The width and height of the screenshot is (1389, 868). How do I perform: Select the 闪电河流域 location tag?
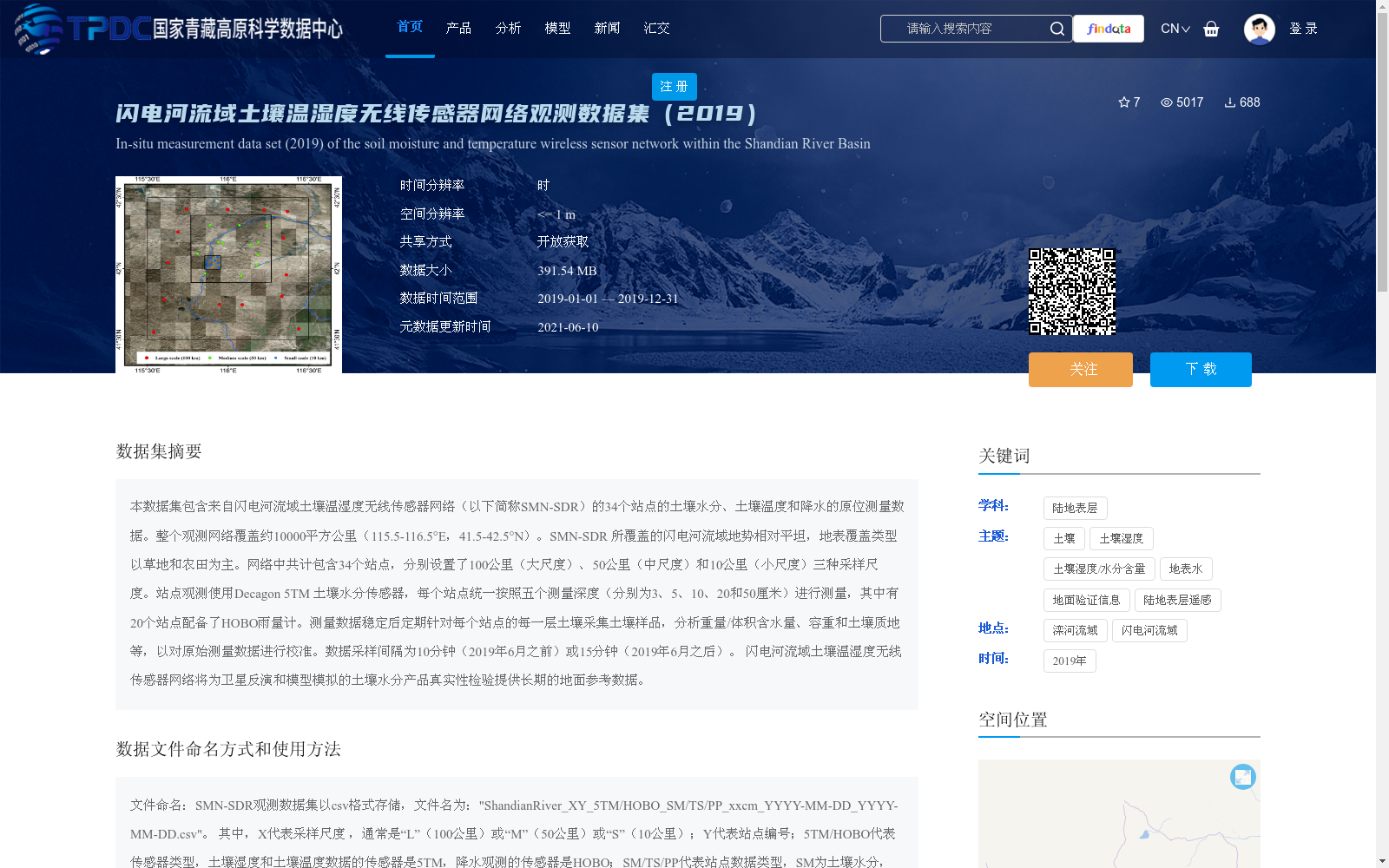pyautogui.click(x=1149, y=630)
